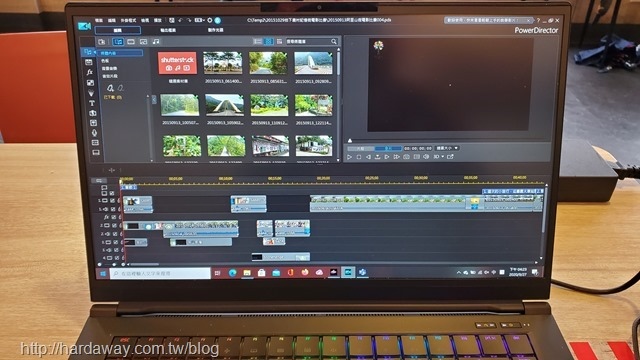Open the 檔案 menu
Viewport: 640px width, 360px height.
[x=99, y=20]
